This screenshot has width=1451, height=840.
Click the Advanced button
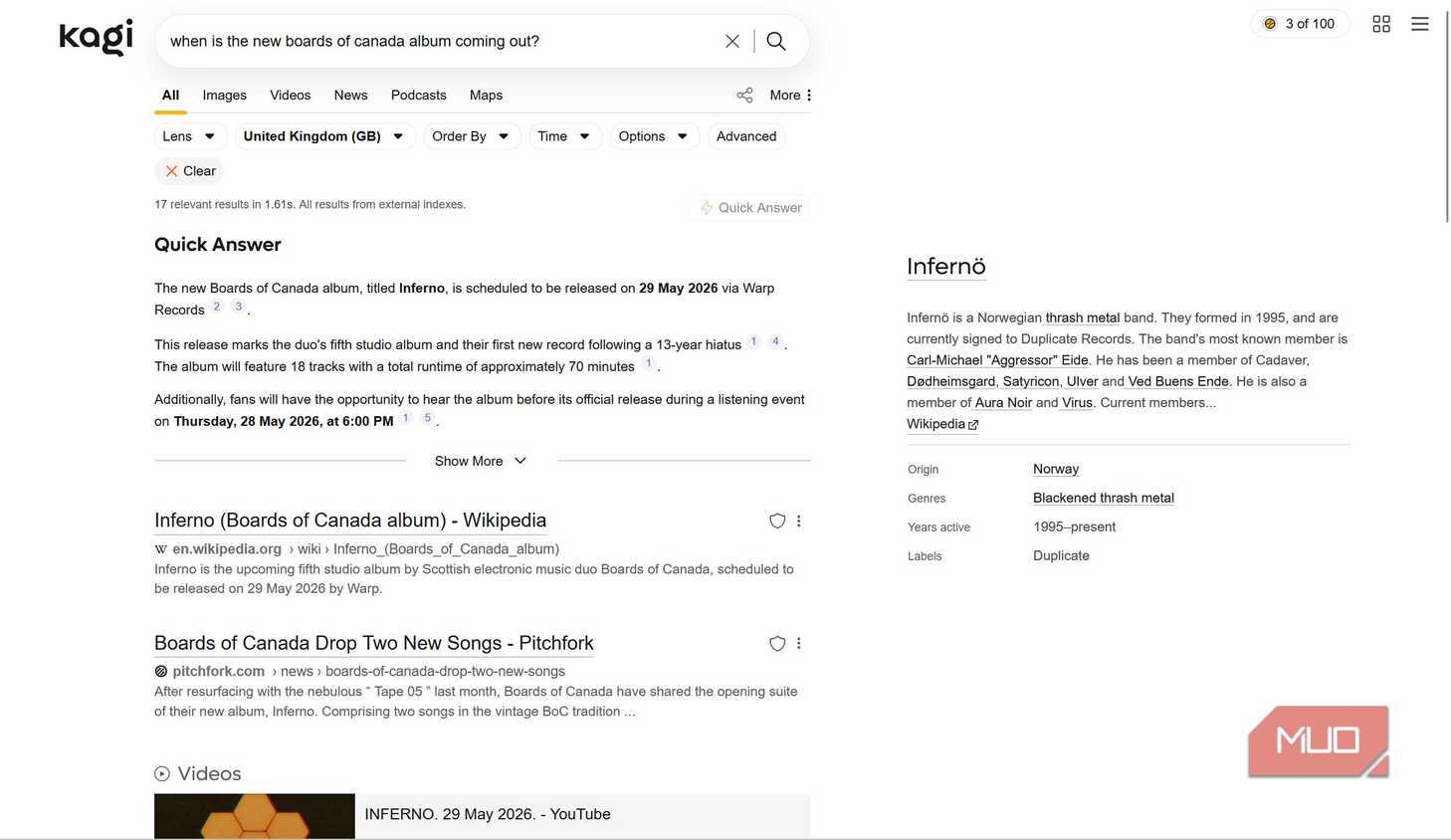[x=746, y=136]
